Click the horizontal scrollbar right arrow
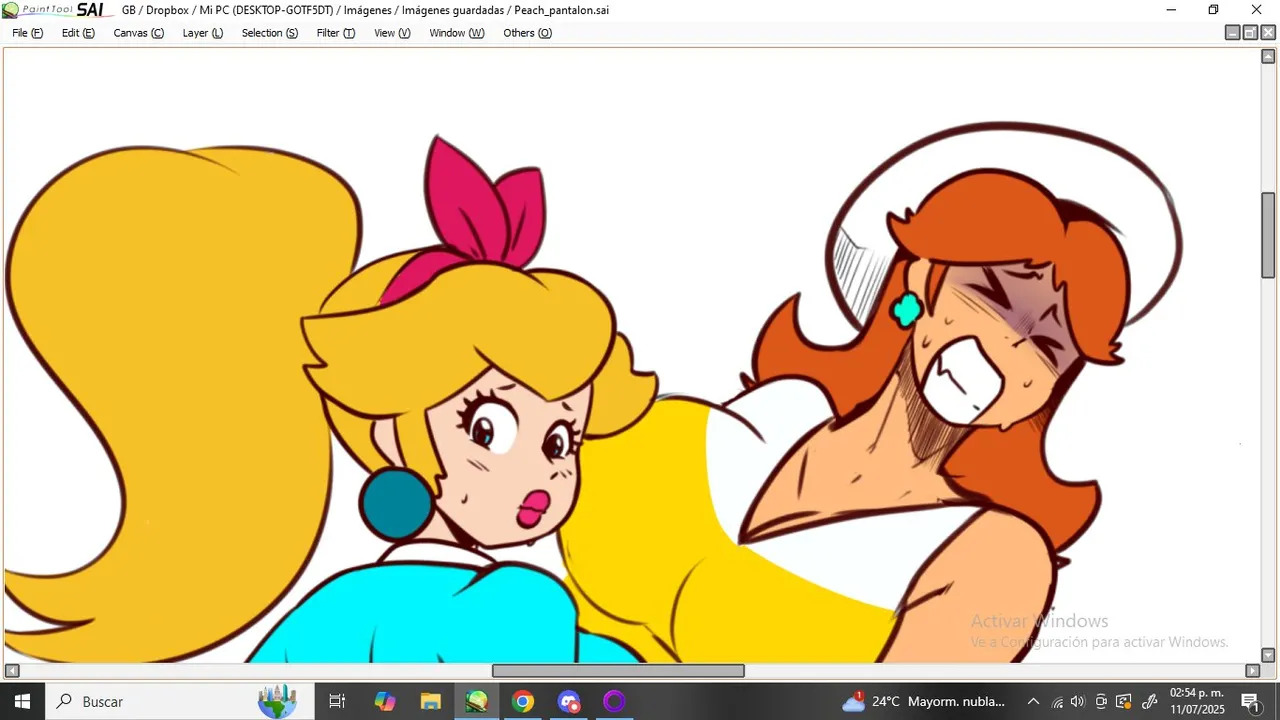Viewport: 1280px width, 720px height. point(1252,671)
